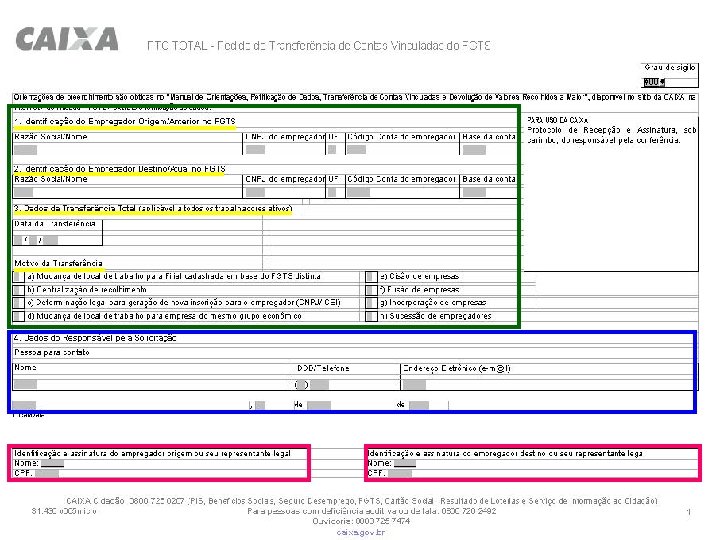Click the Localidade field above its label
This screenshot has height=540, width=720.
coord(24,405)
